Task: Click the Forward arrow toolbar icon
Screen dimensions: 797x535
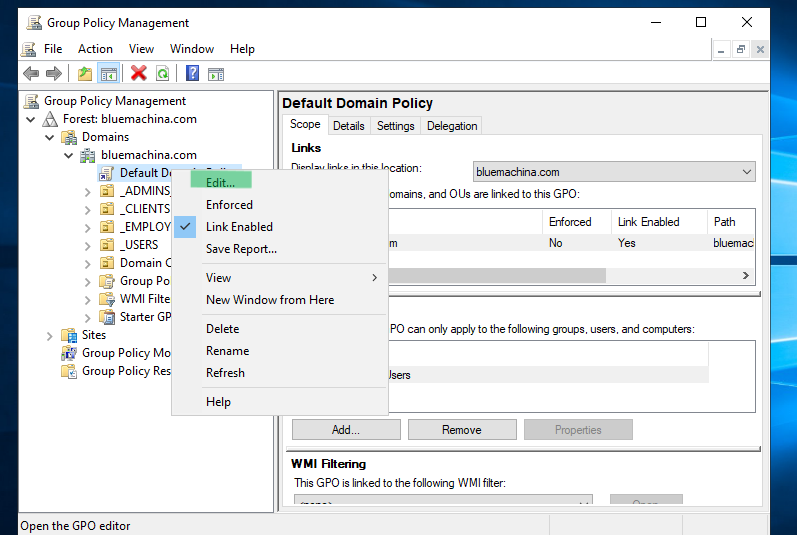Action: (x=53, y=74)
